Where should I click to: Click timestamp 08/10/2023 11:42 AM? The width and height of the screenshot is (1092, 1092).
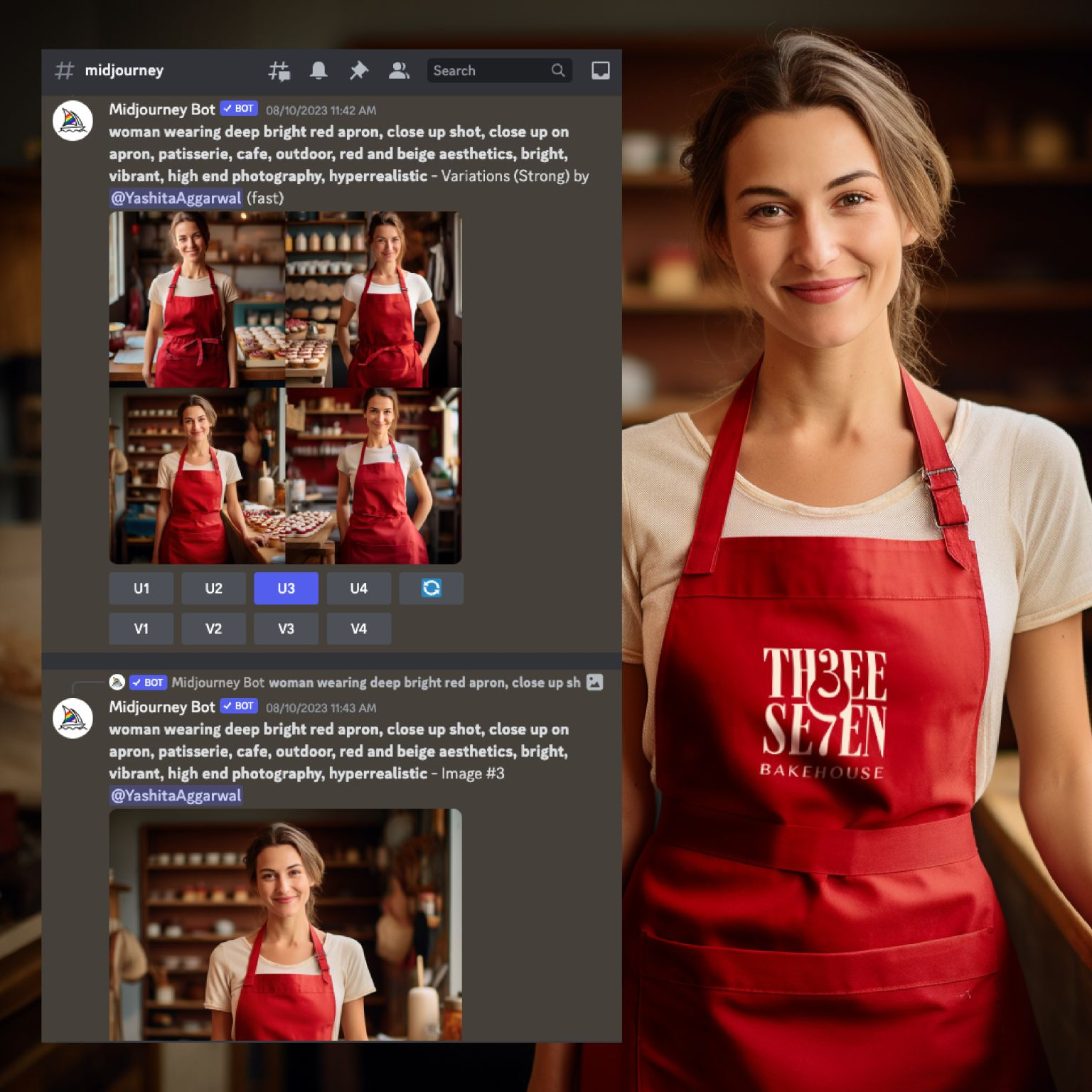[x=321, y=110]
